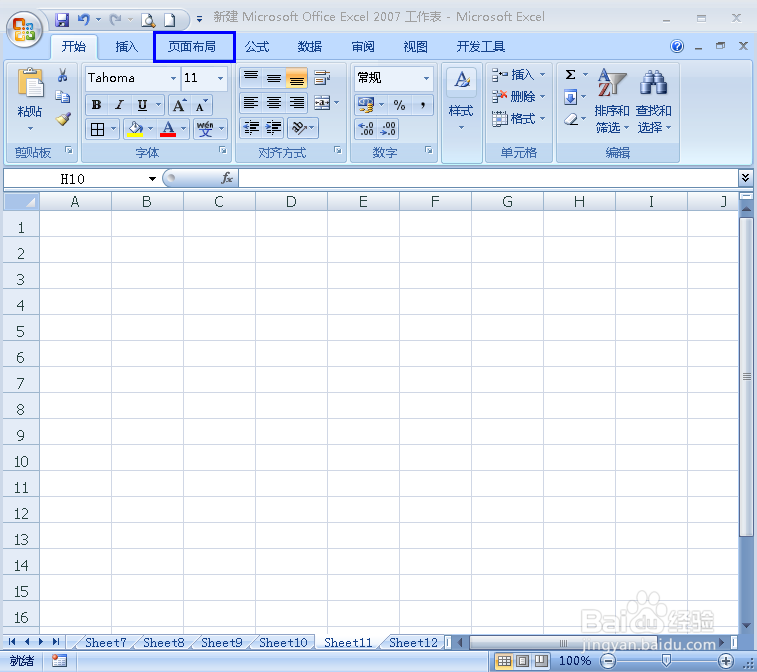
Task: Click the vertical scrollbar thumb
Action: click(x=747, y=376)
